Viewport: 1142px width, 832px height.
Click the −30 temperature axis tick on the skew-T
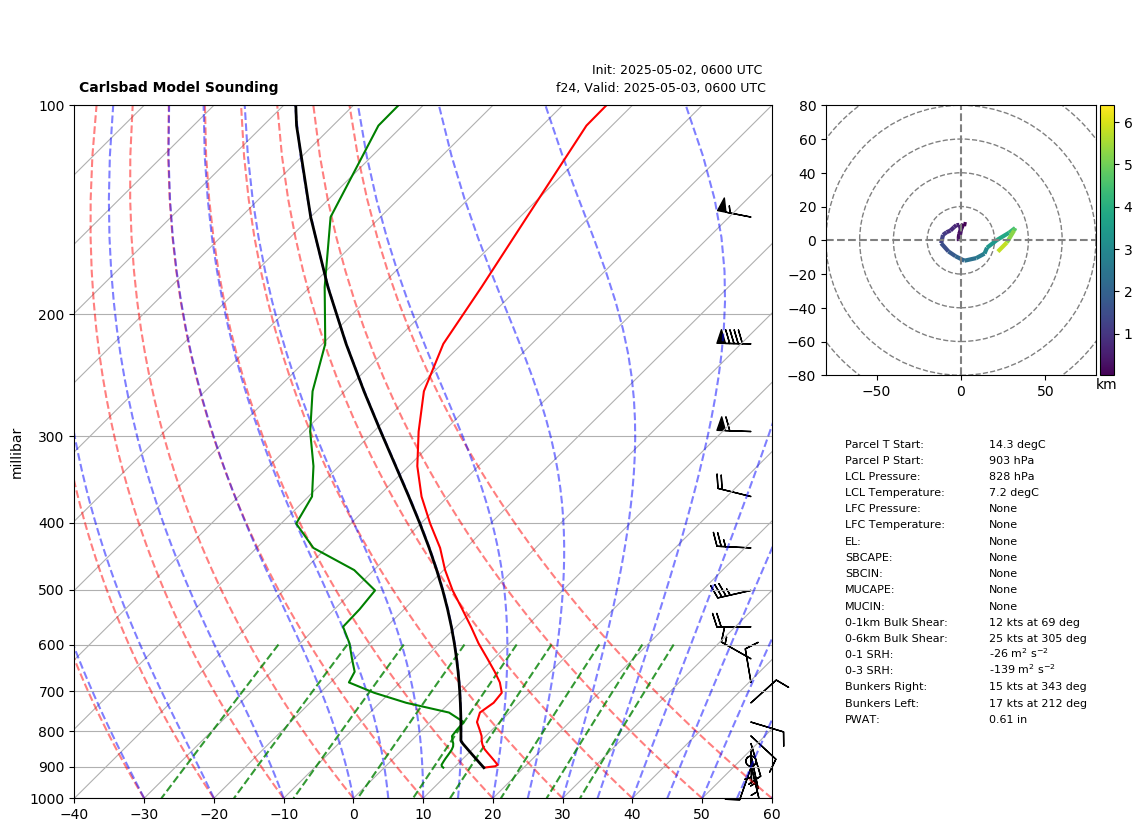pyautogui.click(x=144, y=815)
